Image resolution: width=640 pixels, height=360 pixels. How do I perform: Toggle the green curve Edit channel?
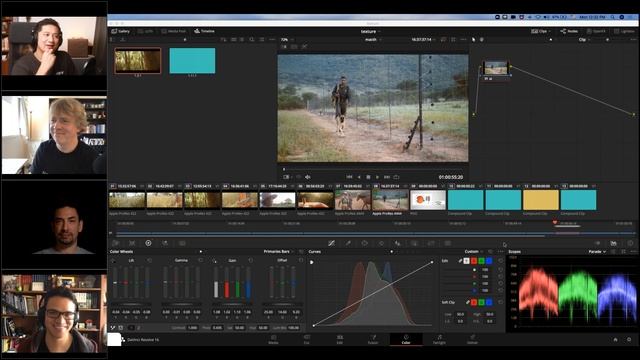(481, 260)
